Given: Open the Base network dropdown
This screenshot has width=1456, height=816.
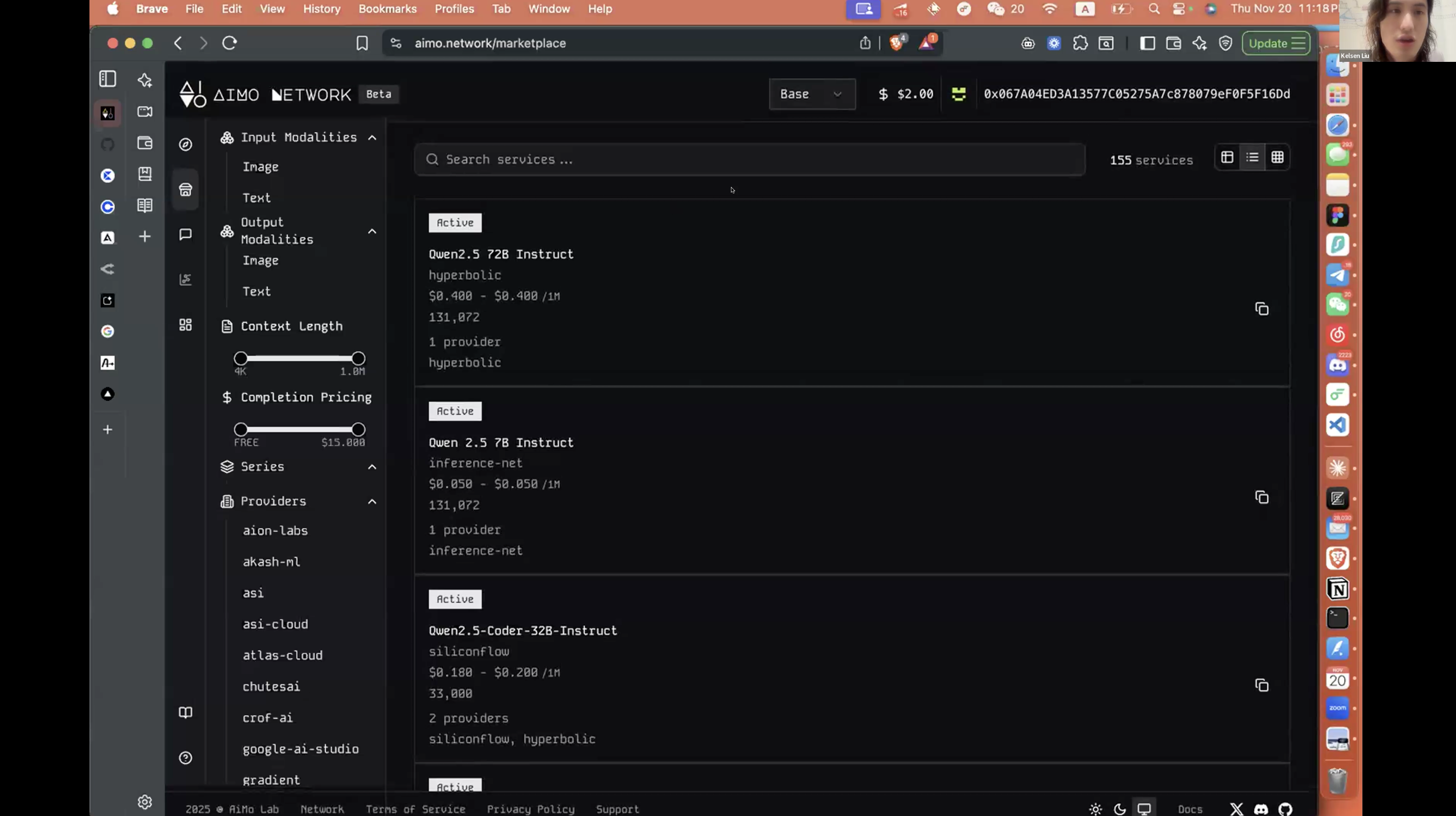Looking at the screenshot, I should (812, 94).
